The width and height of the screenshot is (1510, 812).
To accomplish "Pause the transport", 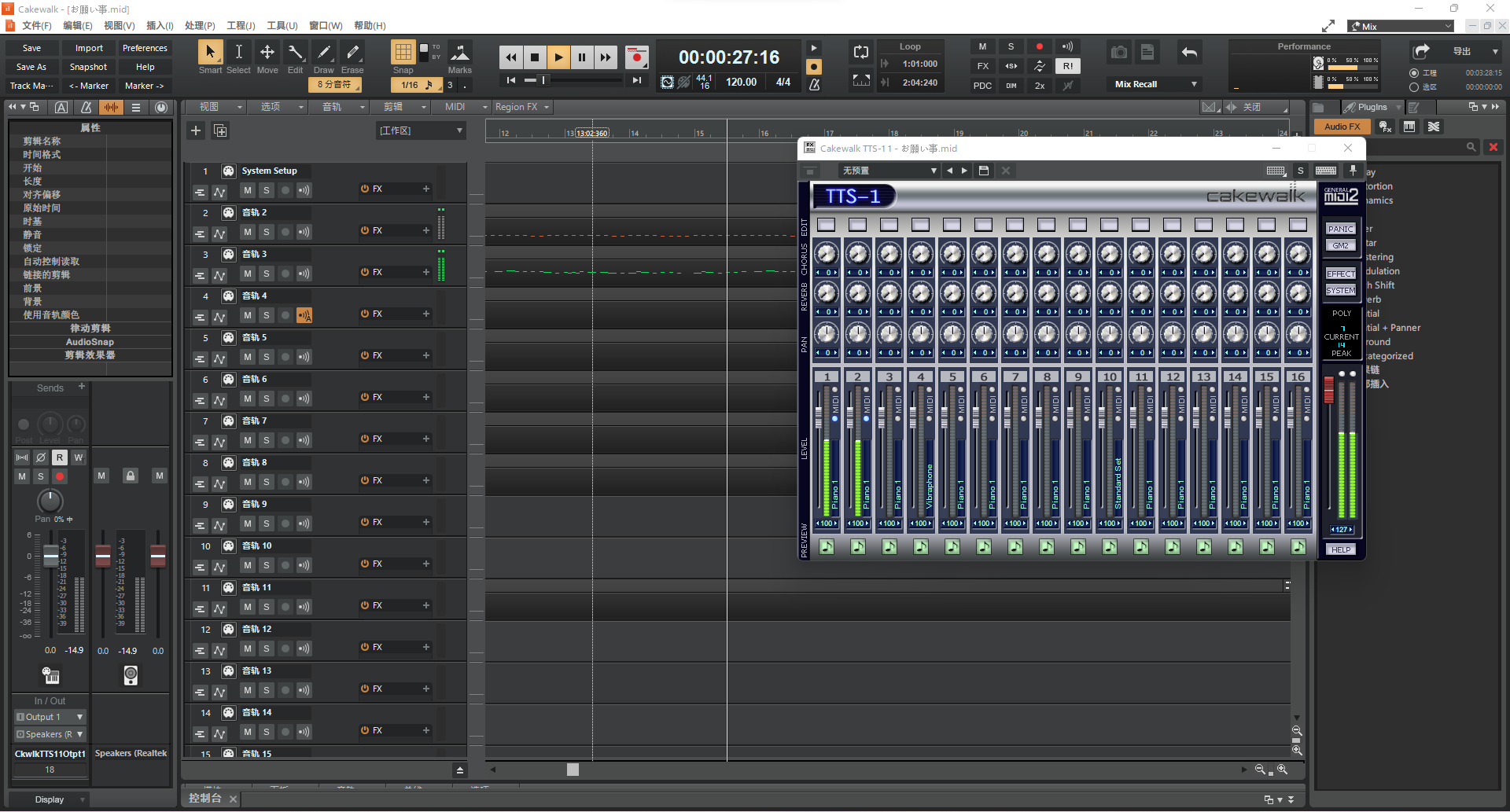I will point(582,57).
